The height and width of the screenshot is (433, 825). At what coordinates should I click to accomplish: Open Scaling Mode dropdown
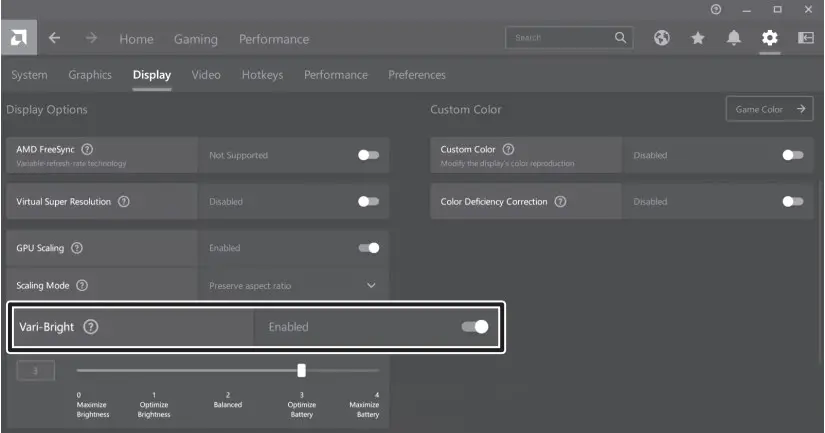[371, 286]
